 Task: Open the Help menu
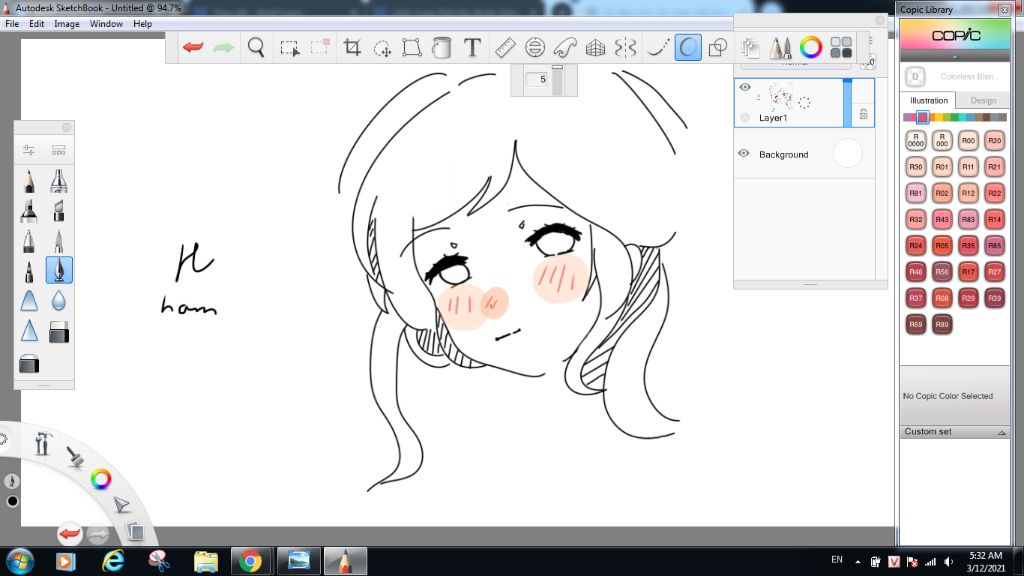(x=142, y=24)
